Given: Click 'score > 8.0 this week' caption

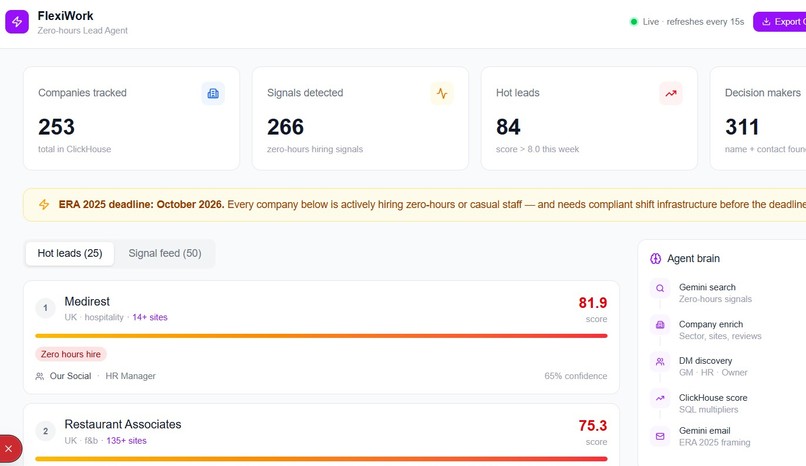Looking at the screenshot, I should coord(537,149).
